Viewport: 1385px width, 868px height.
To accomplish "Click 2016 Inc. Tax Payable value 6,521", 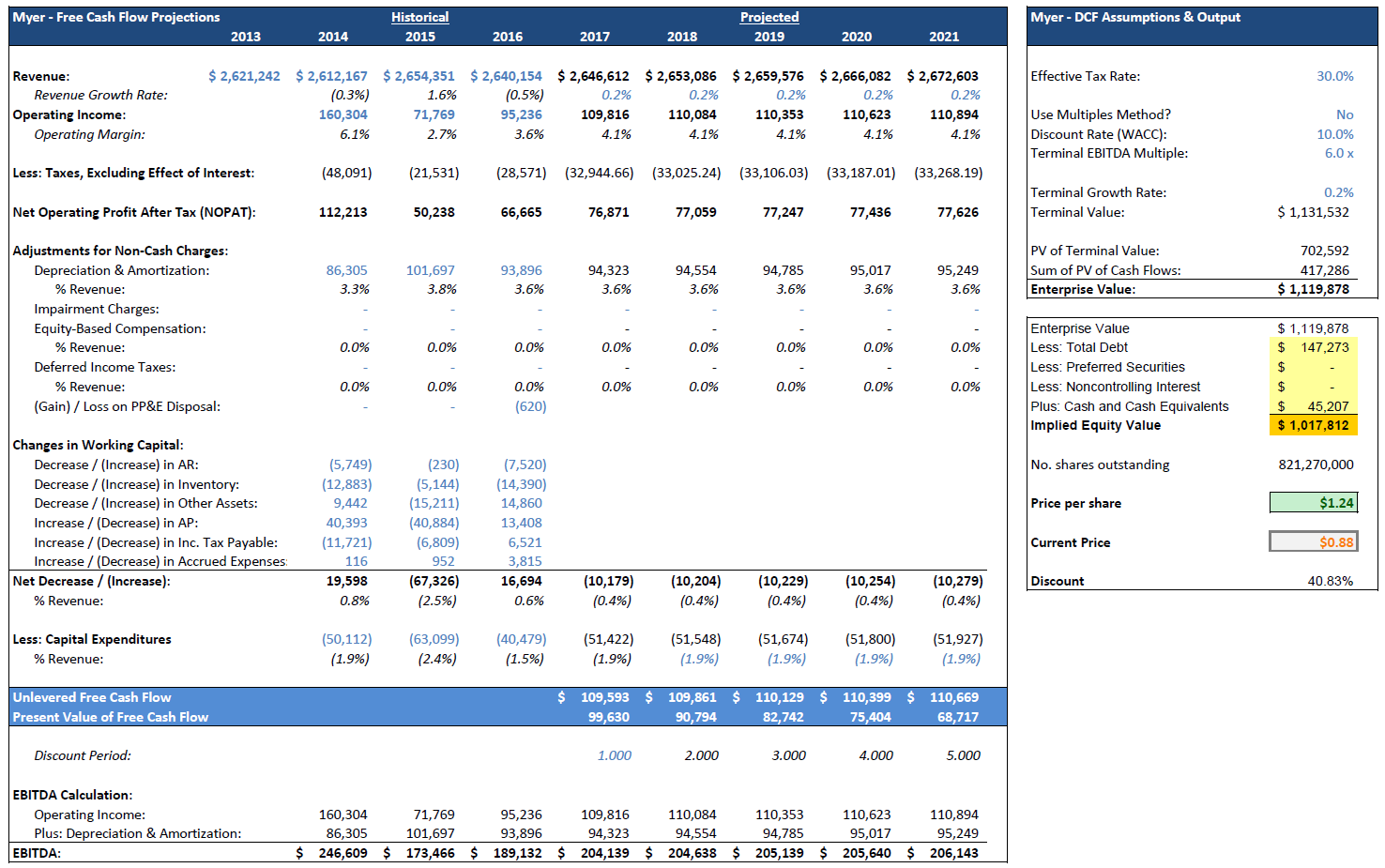I will pyautogui.click(x=525, y=542).
